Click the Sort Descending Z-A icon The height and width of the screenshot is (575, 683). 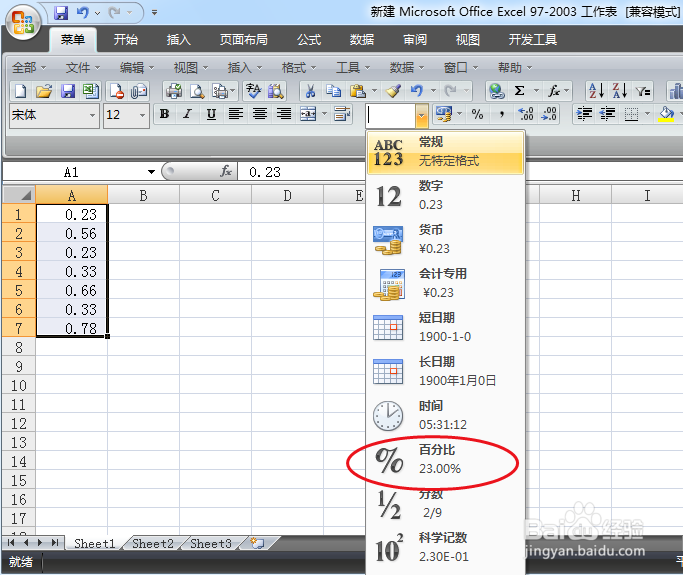[x=619, y=91]
